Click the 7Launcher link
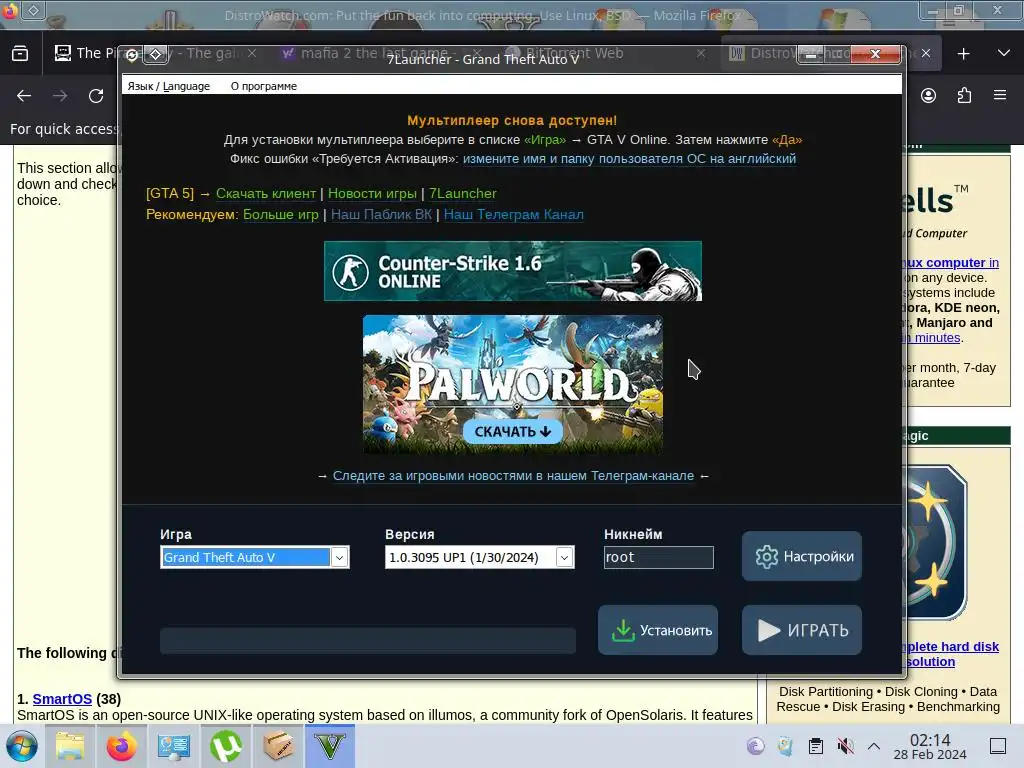1024x768 pixels. click(x=462, y=193)
